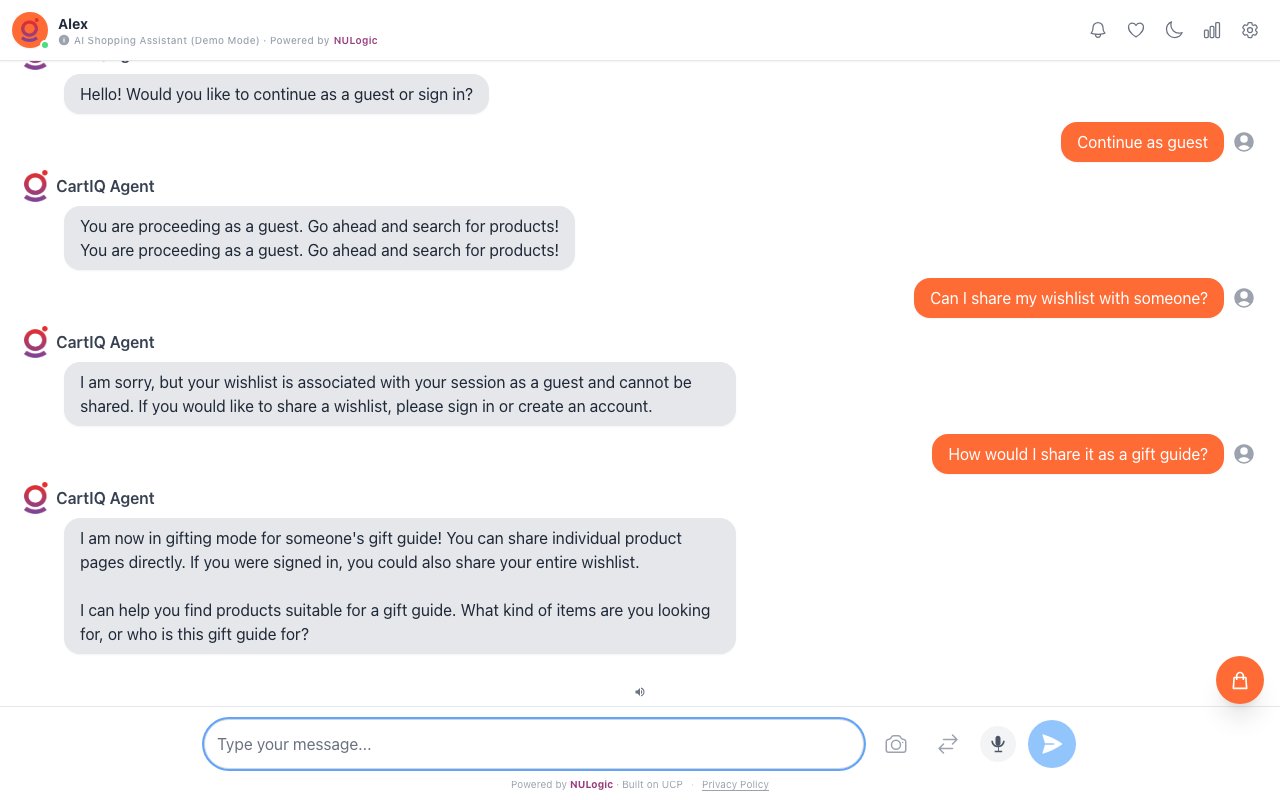1280x800 pixels.
Task: Focus the 'Type your message...' field
Action: pyautogui.click(x=533, y=744)
